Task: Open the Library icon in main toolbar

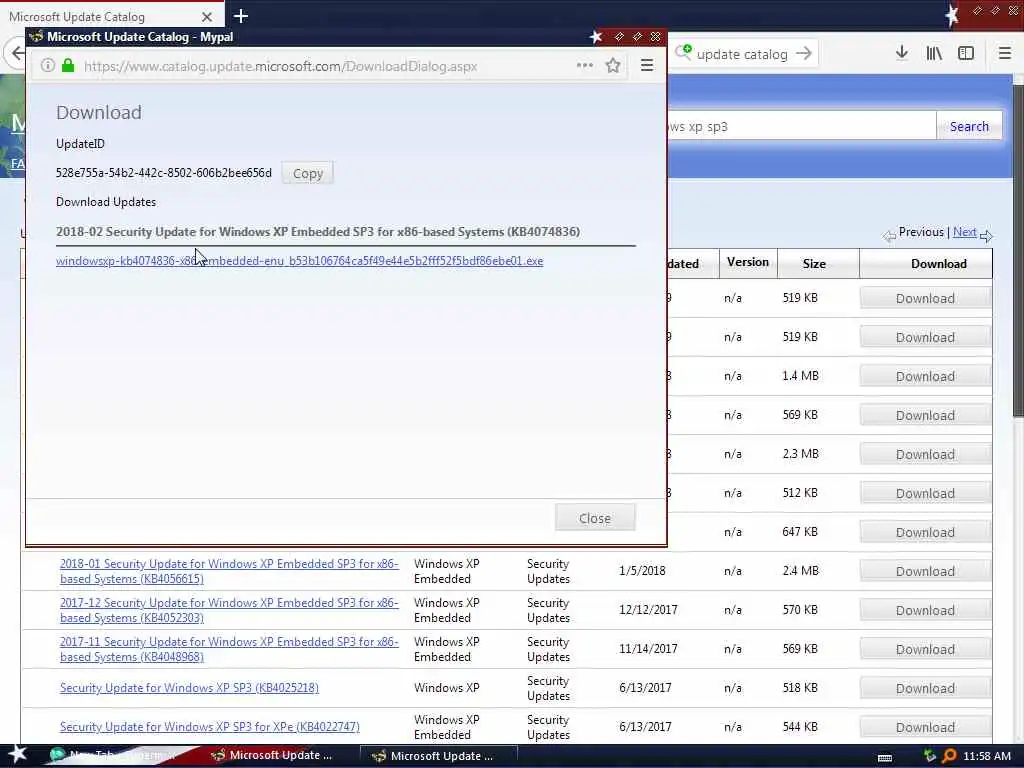Action: coord(934,53)
